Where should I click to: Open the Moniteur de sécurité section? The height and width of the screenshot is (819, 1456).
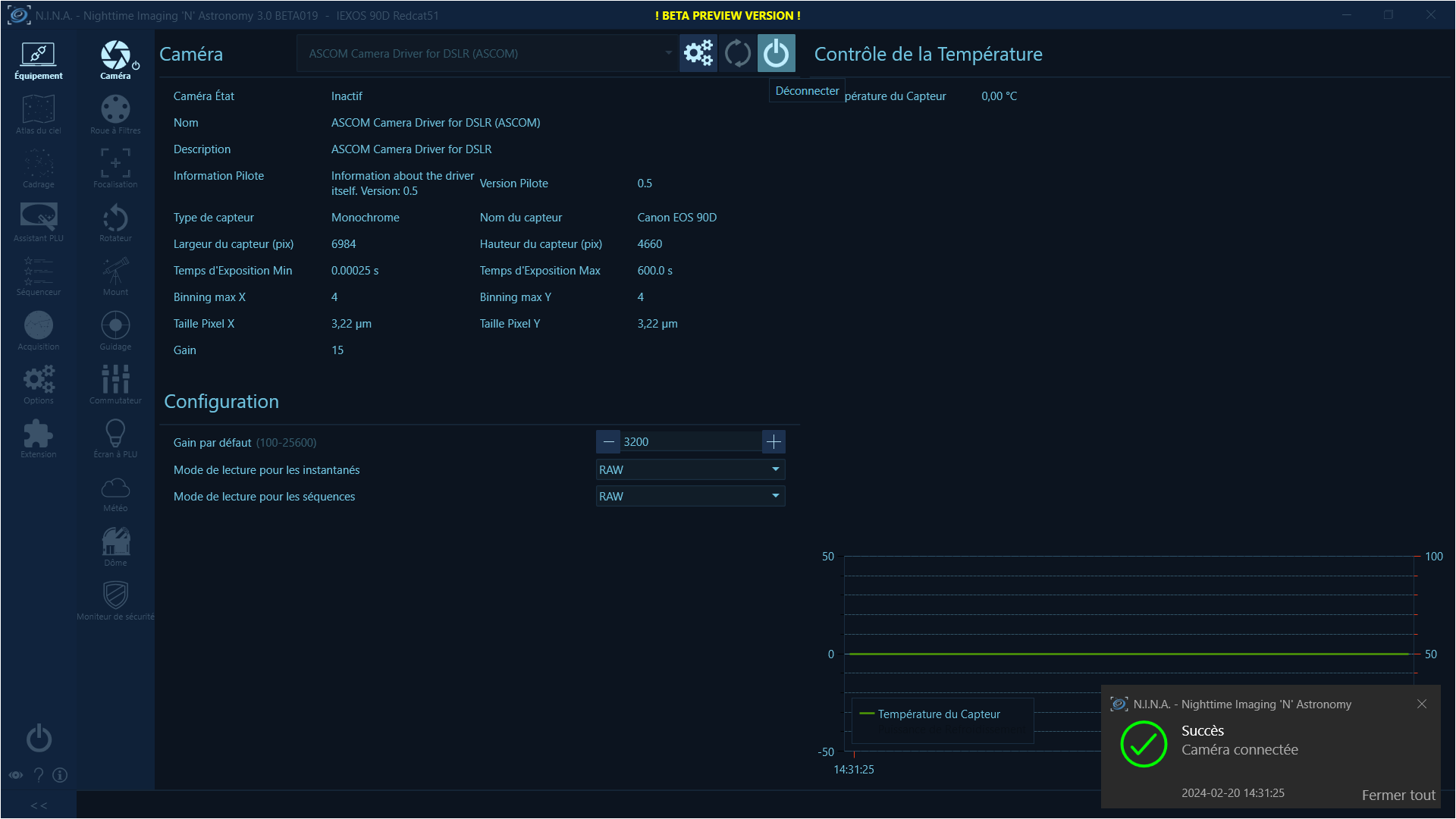(115, 601)
